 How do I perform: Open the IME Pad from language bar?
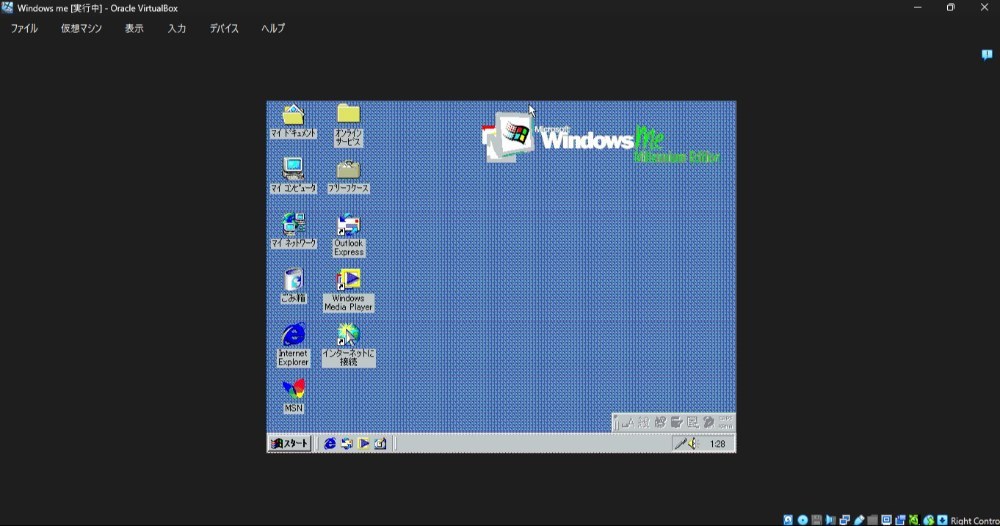pos(660,423)
